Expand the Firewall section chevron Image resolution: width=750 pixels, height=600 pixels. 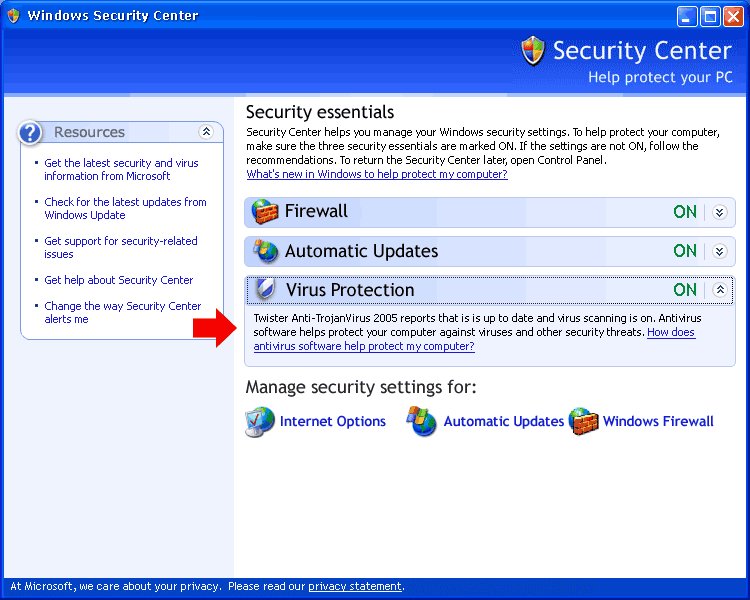click(719, 212)
